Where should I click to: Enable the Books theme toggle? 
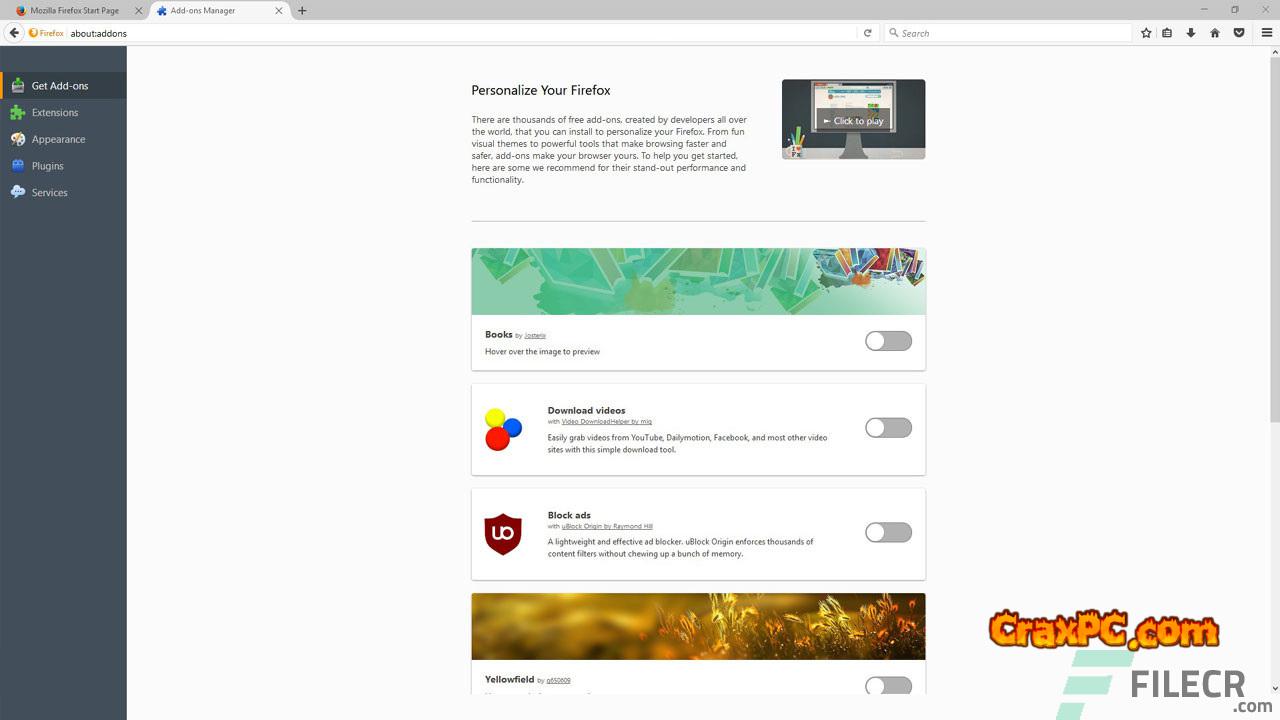pos(888,341)
